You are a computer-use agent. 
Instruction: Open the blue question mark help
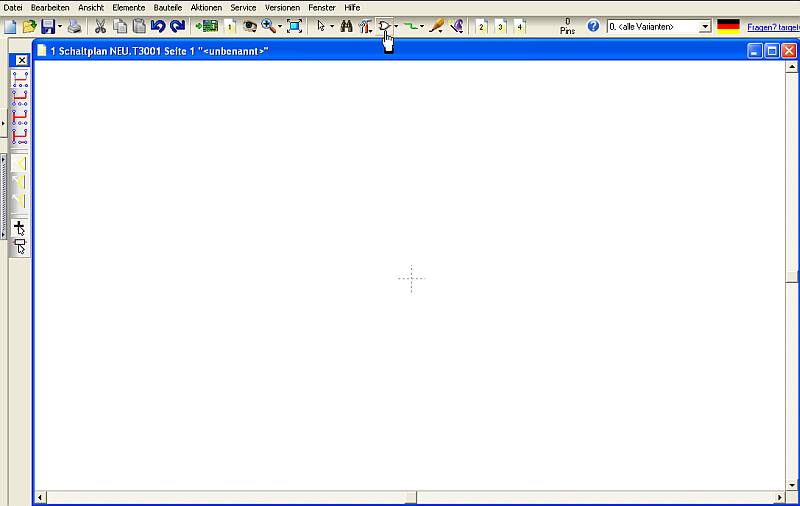pos(593,26)
